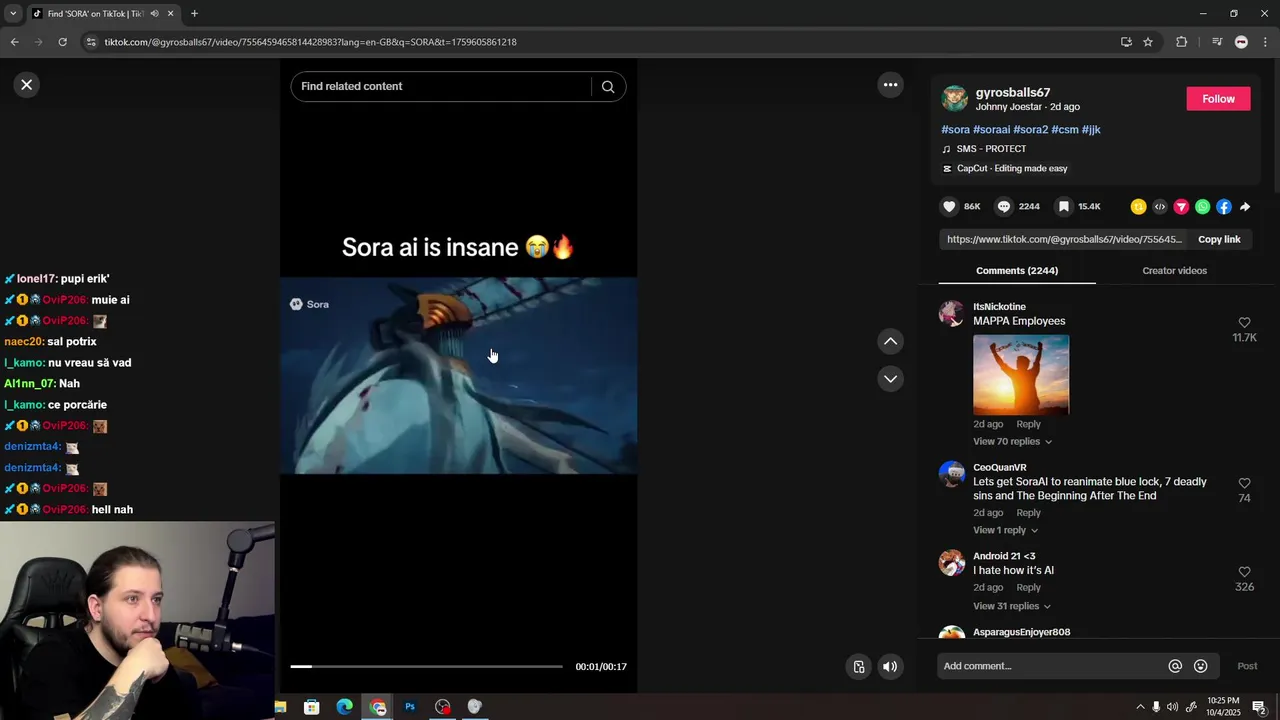Go to next video with down chevron

point(890,379)
